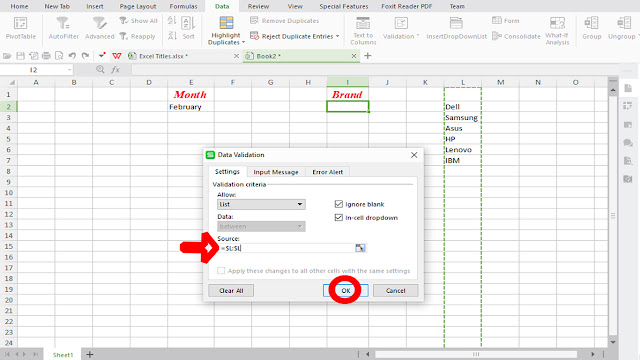Open the Insert ribbon tab
The image size is (640, 360).
[x=95, y=6]
